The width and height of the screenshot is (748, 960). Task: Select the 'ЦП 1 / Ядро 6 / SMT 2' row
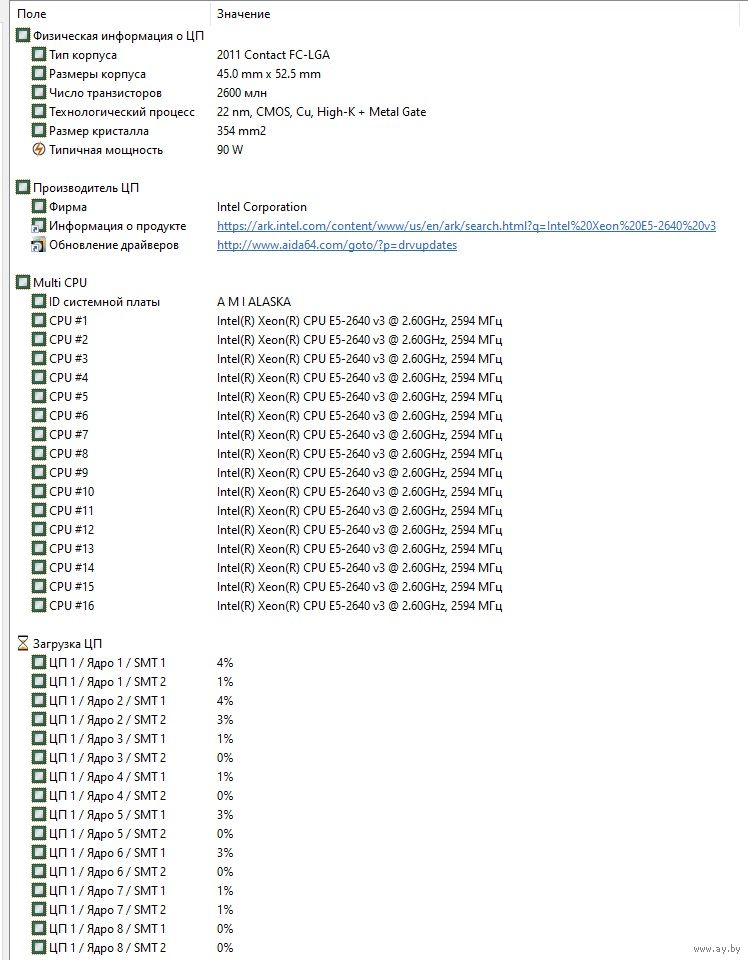pos(107,871)
